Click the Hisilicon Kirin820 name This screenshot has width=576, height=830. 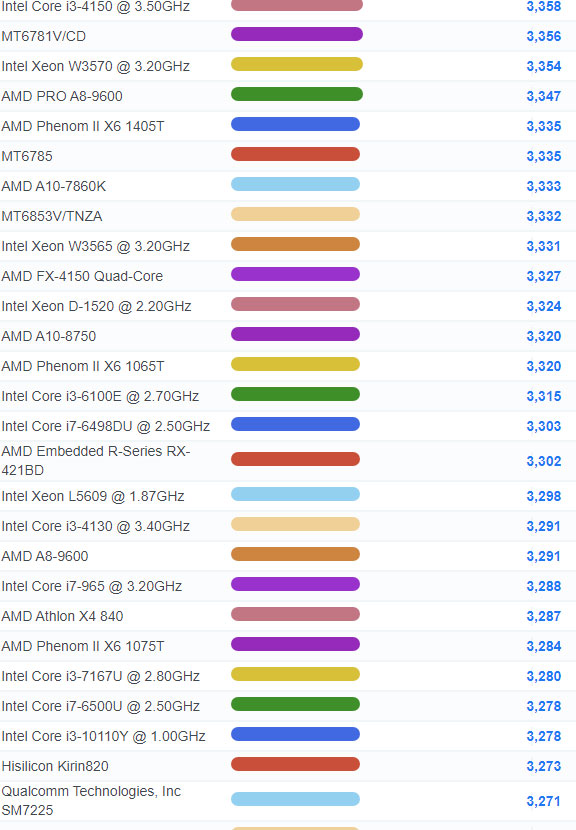point(55,766)
